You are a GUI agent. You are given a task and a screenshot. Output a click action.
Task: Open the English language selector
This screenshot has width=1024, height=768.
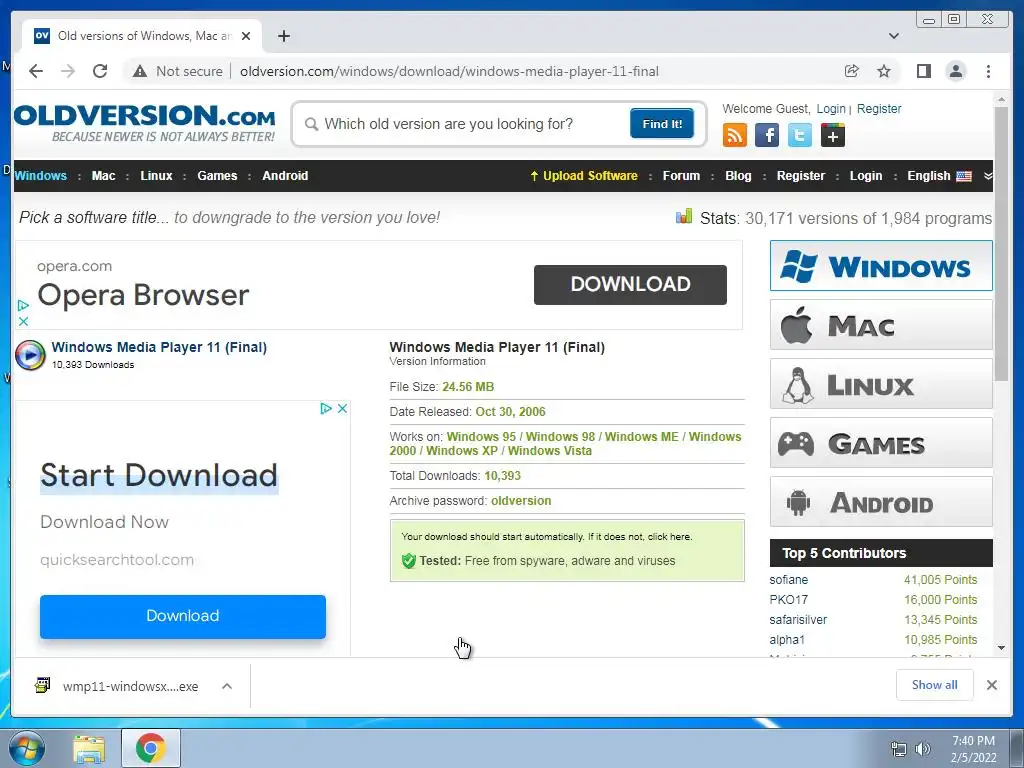[x=939, y=176]
